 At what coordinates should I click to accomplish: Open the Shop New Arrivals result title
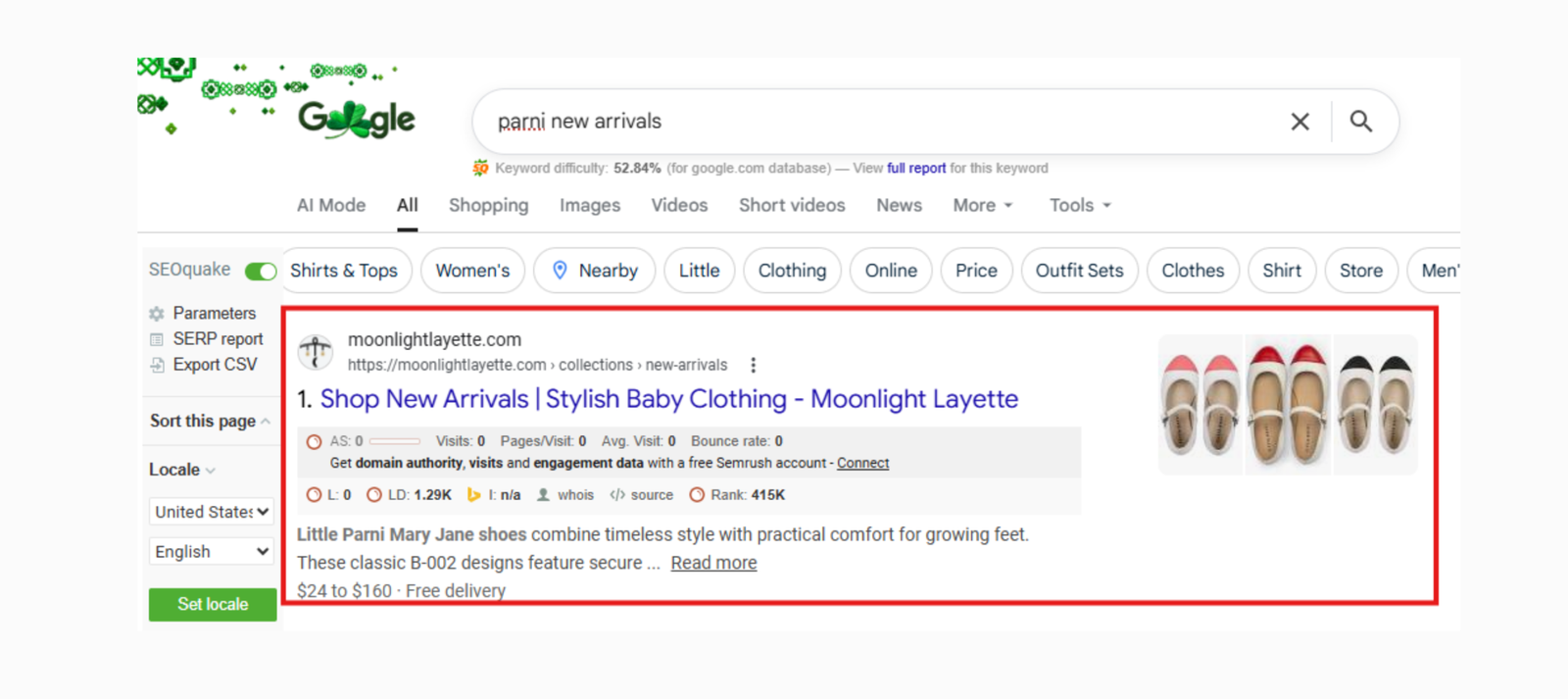(669, 399)
